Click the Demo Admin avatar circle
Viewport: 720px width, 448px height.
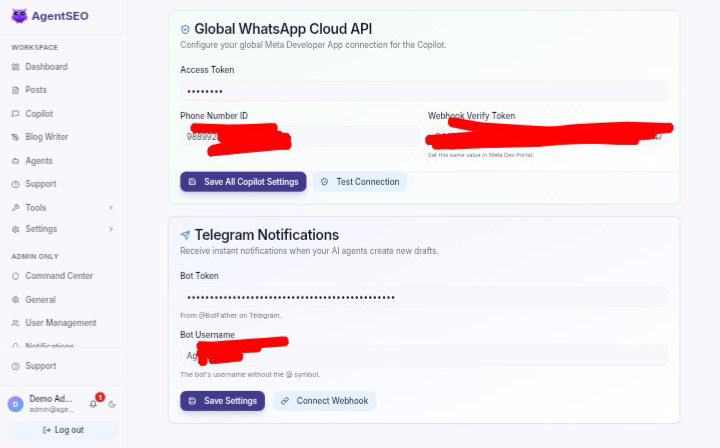[16, 404]
